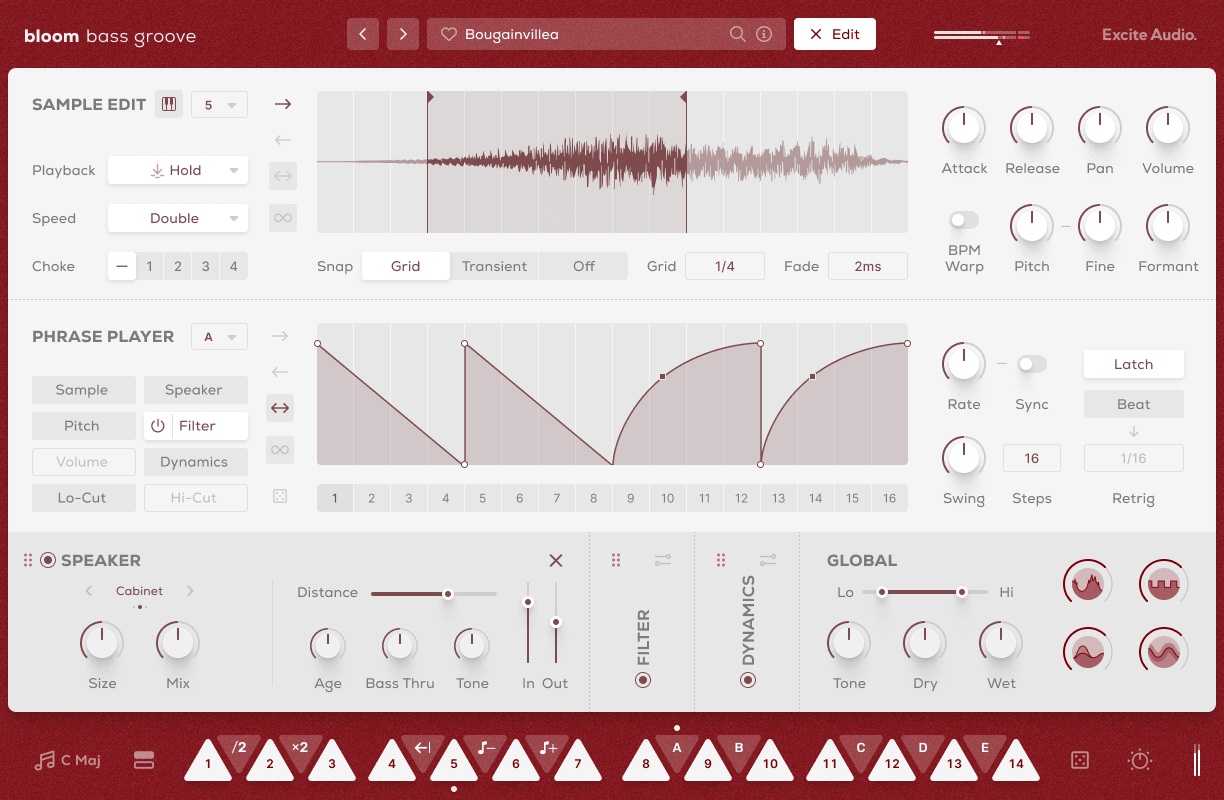Enable the infinity loop icon in Phrase Player
The image size is (1224, 800).
(x=280, y=450)
